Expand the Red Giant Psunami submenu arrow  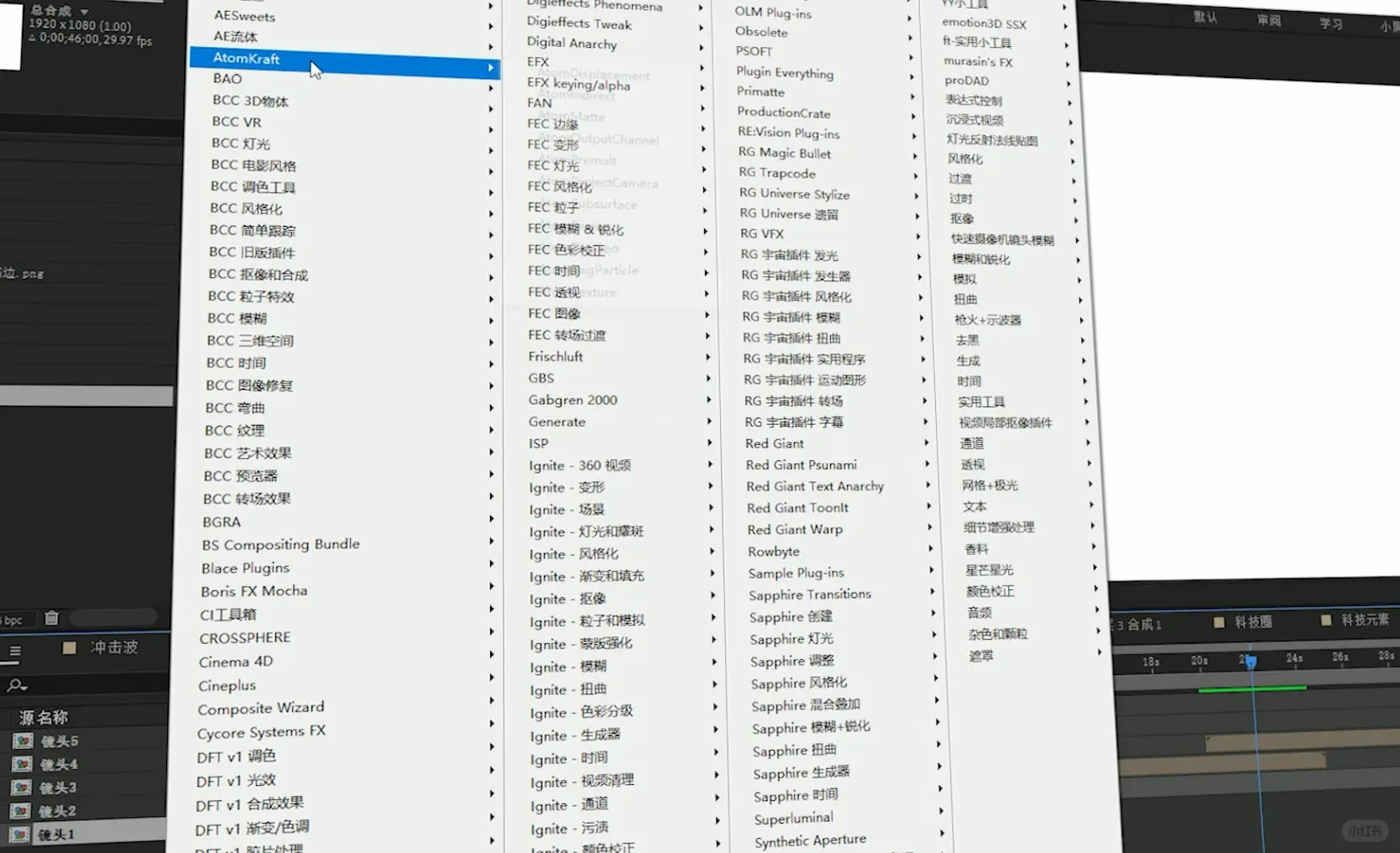tap(927, 464)
